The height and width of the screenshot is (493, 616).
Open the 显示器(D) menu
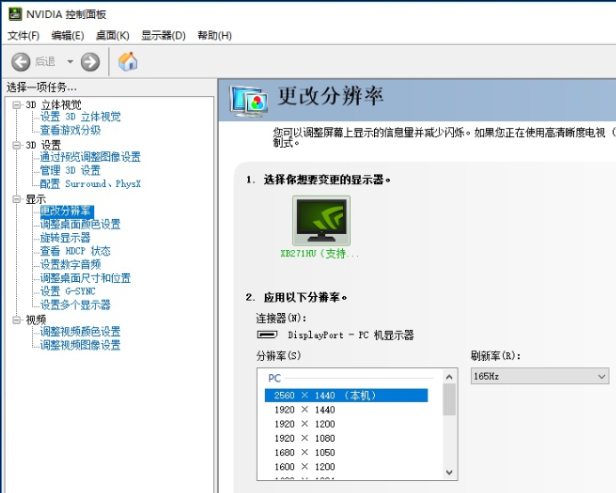click(163, 36)
